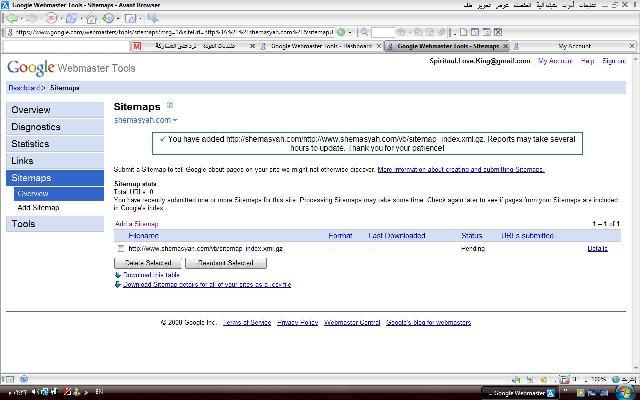The height and width of the screenshot is (400, 640).
Task: Open the Webmaster Central footer link
Action: [x=352, y=322]
